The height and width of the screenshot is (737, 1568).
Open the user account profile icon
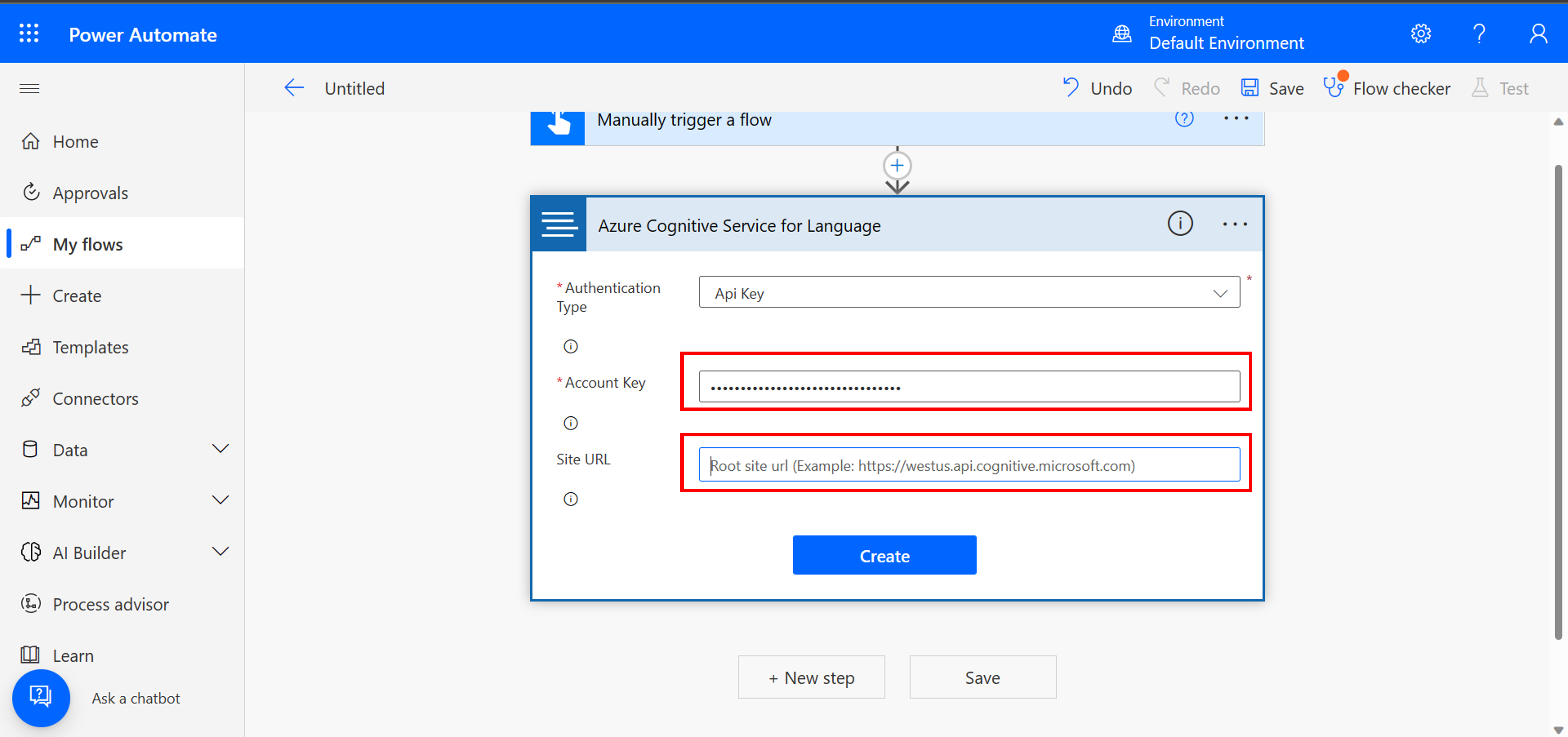(1538, 33)
